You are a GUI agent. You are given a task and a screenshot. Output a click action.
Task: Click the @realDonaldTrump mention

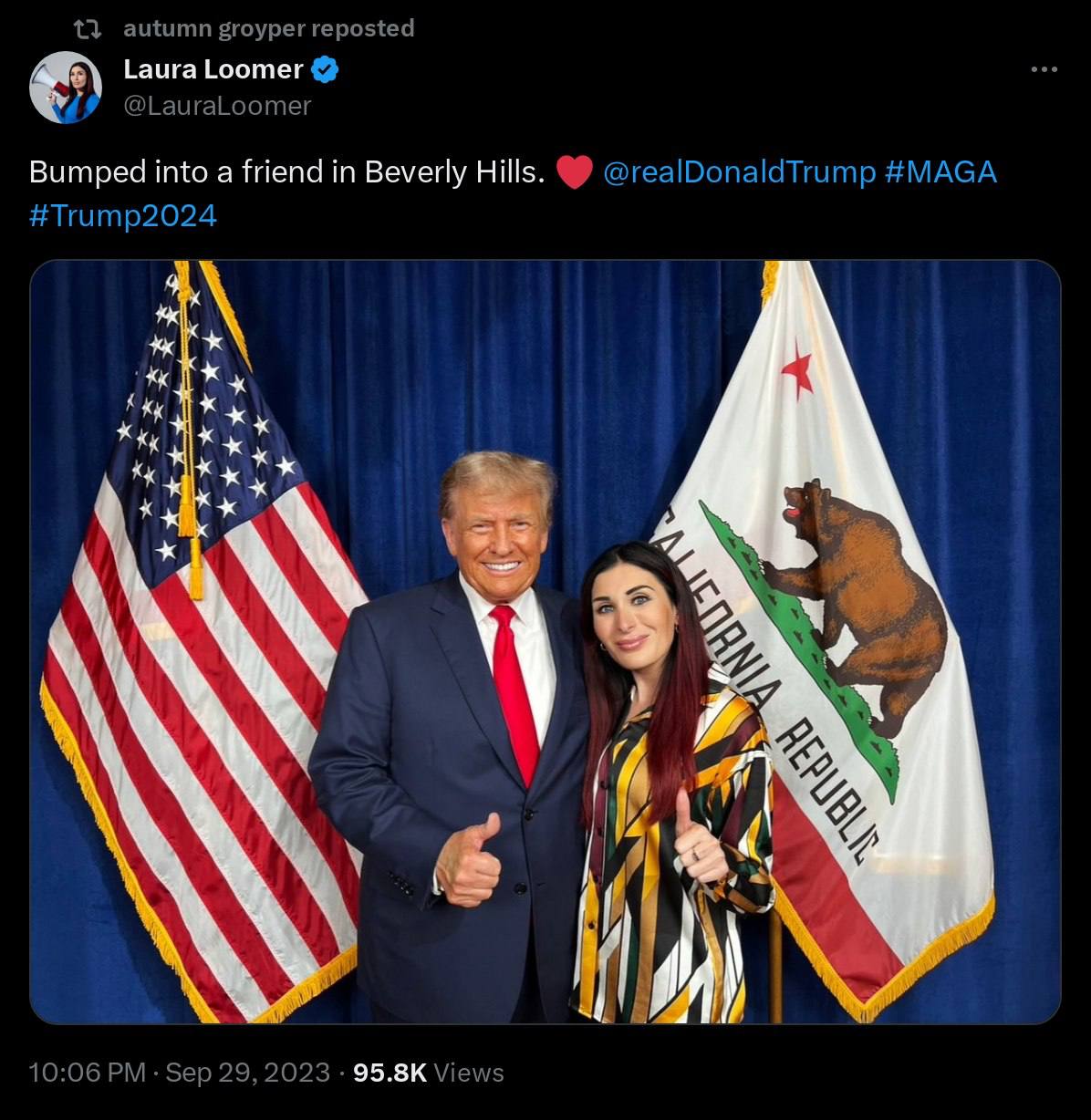click(x=739, y=171)
